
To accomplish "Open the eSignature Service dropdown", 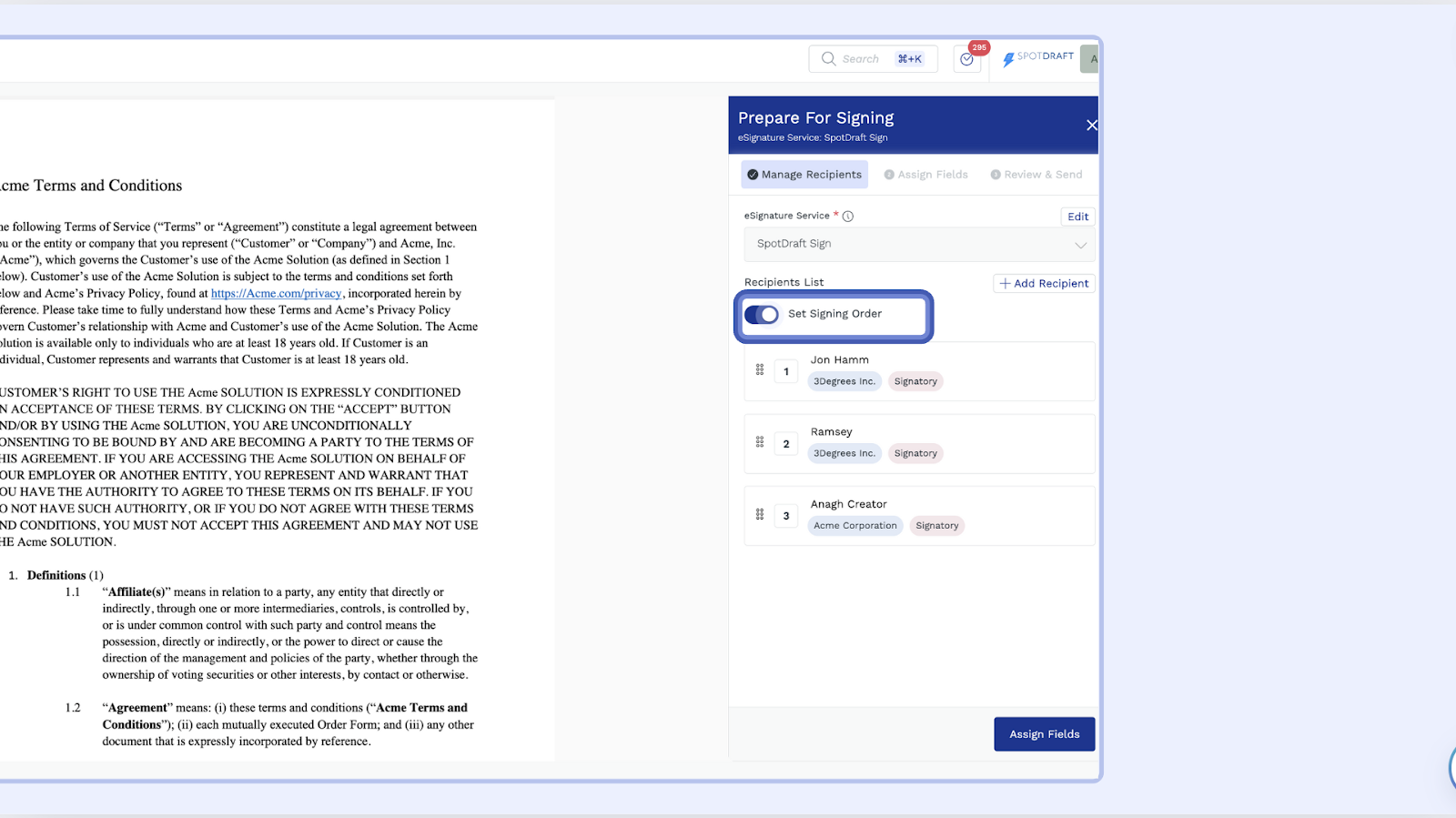I will click(x=919, y=244).
